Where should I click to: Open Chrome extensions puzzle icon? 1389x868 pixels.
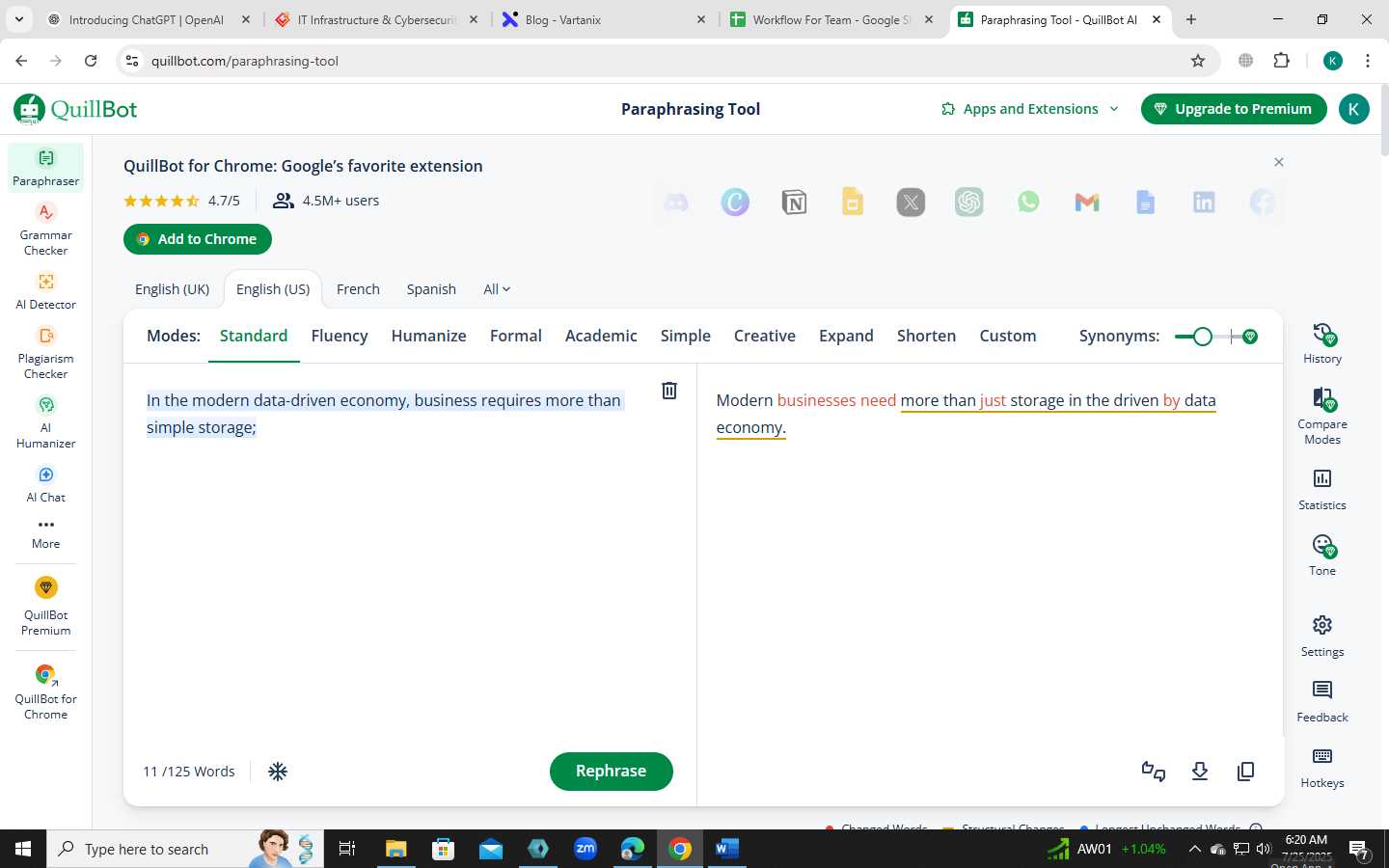(1282, 61)
